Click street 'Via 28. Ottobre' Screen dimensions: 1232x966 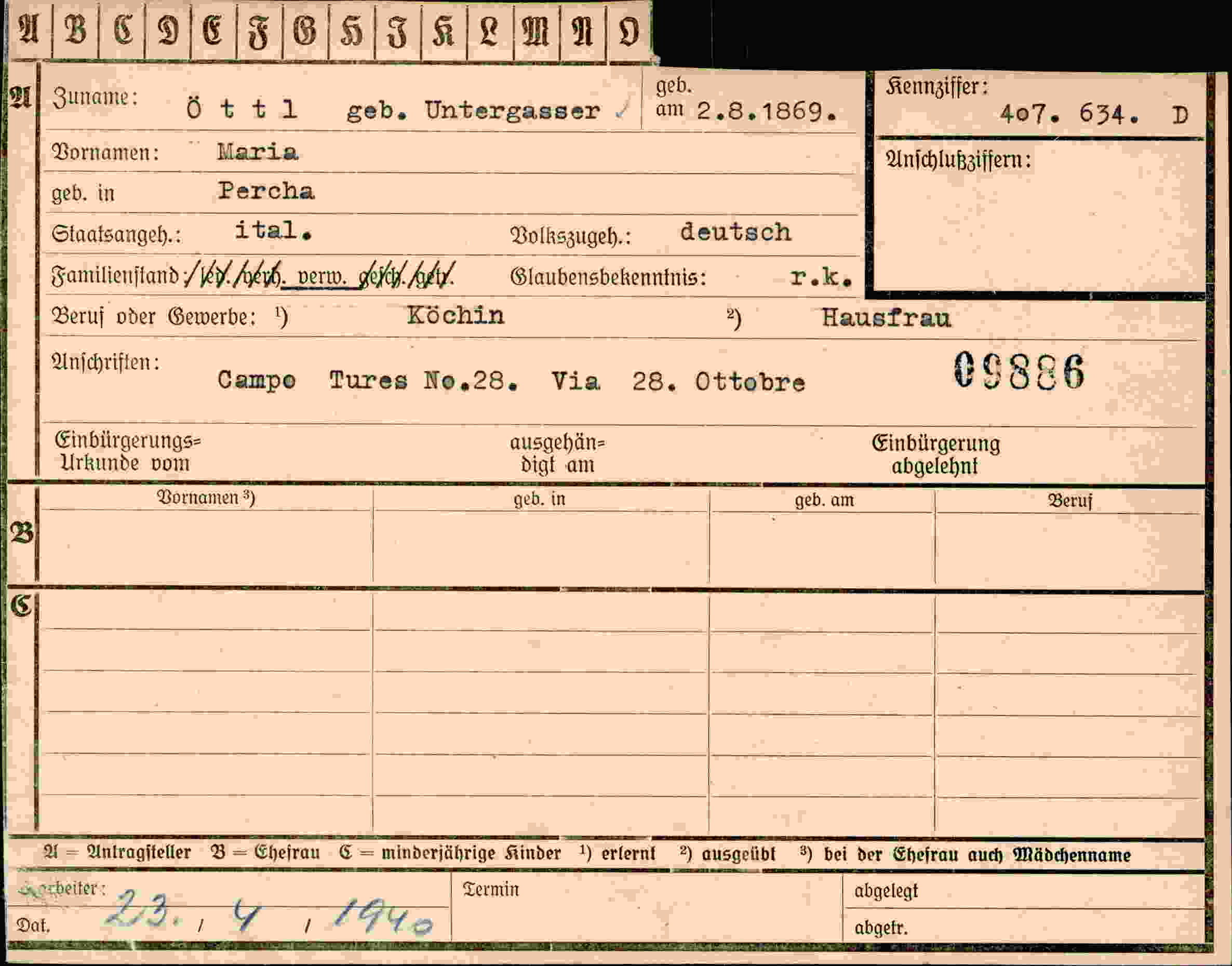click(679, 382)
